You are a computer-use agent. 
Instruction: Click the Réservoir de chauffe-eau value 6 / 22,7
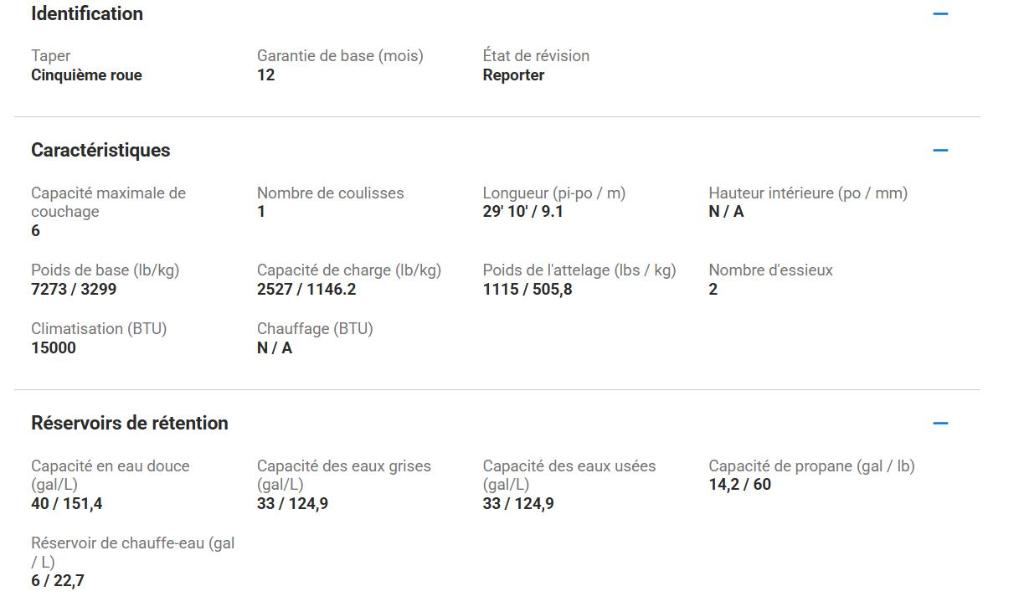56,580
